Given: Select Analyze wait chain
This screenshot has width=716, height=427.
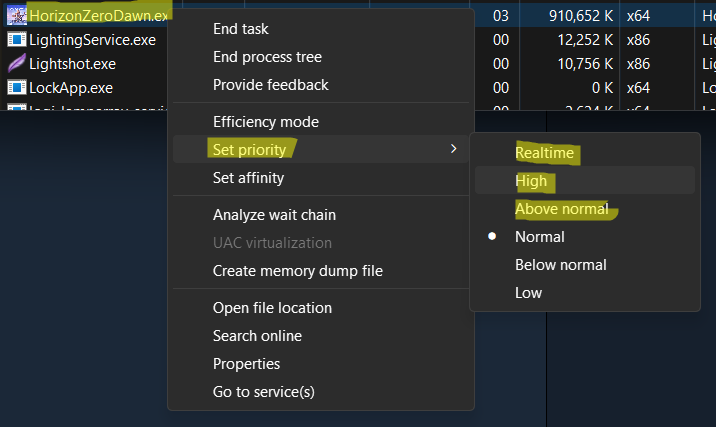Looking at the screenshot, I should pos(274,215).
